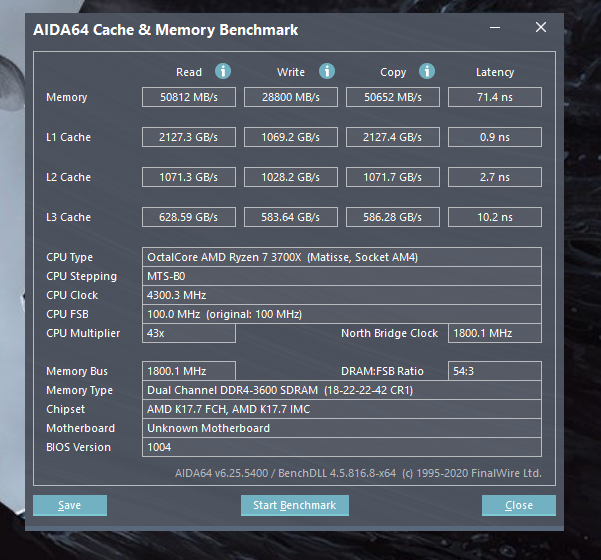Select the Memory write value 28800 MB/s

click(291, 97)
